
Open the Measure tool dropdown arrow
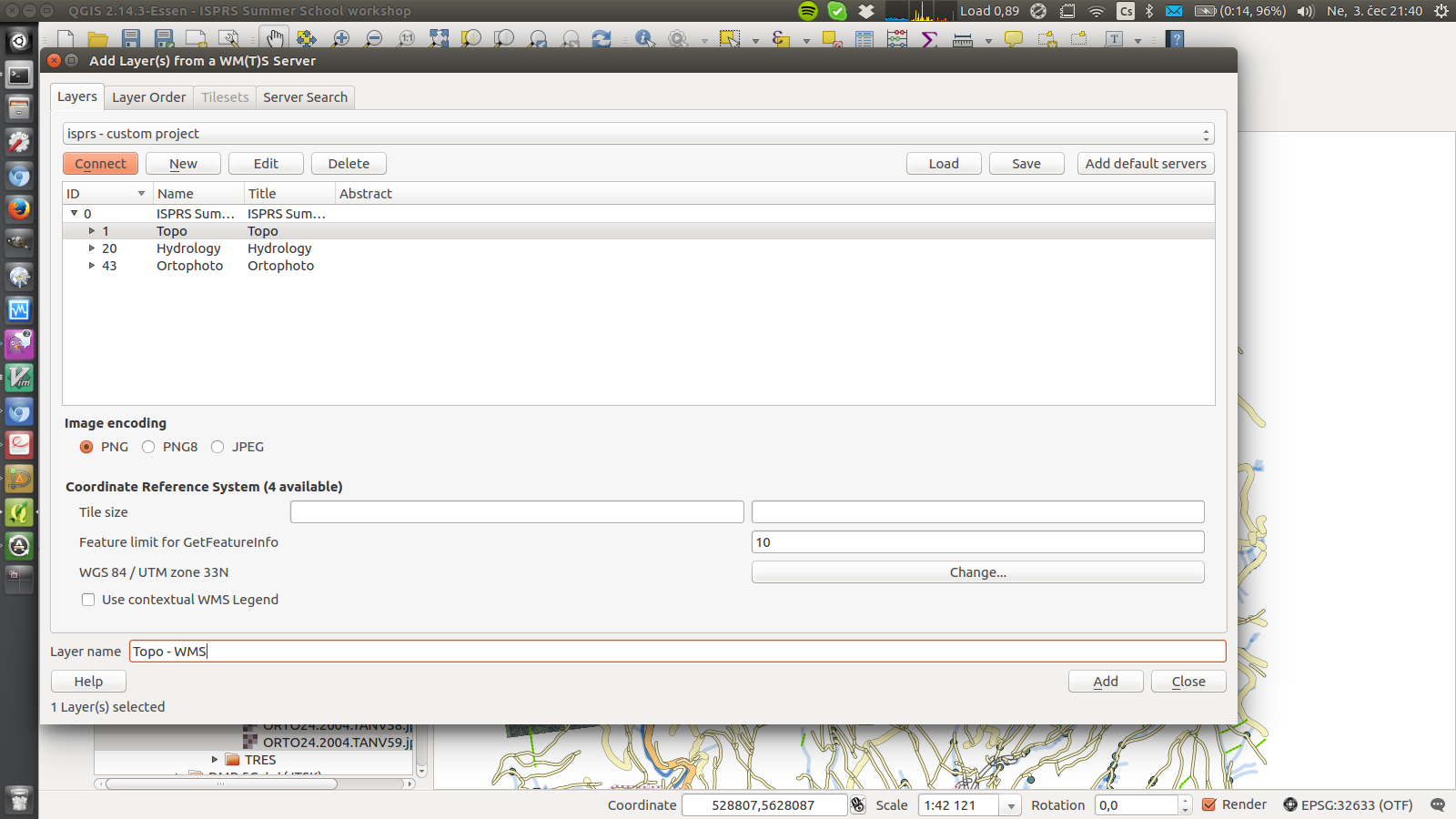click(x=988, y=40)
